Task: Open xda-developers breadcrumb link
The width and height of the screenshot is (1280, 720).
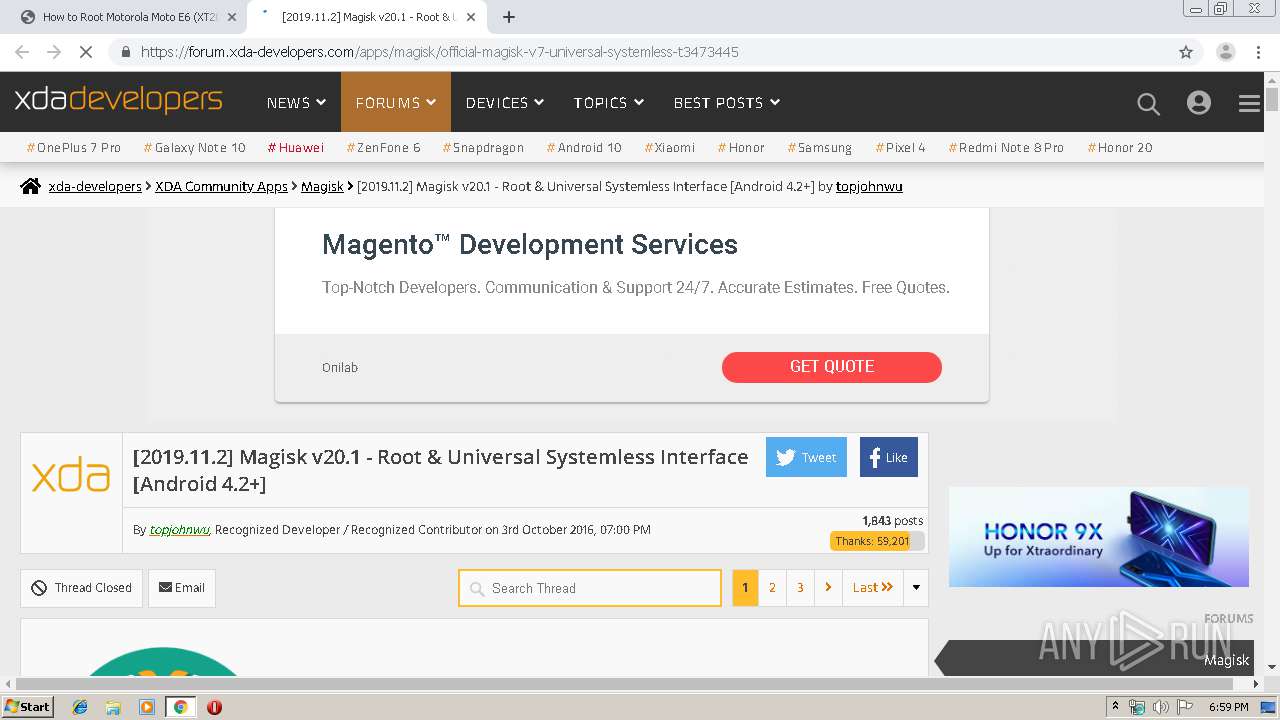Action: (95, 186)
